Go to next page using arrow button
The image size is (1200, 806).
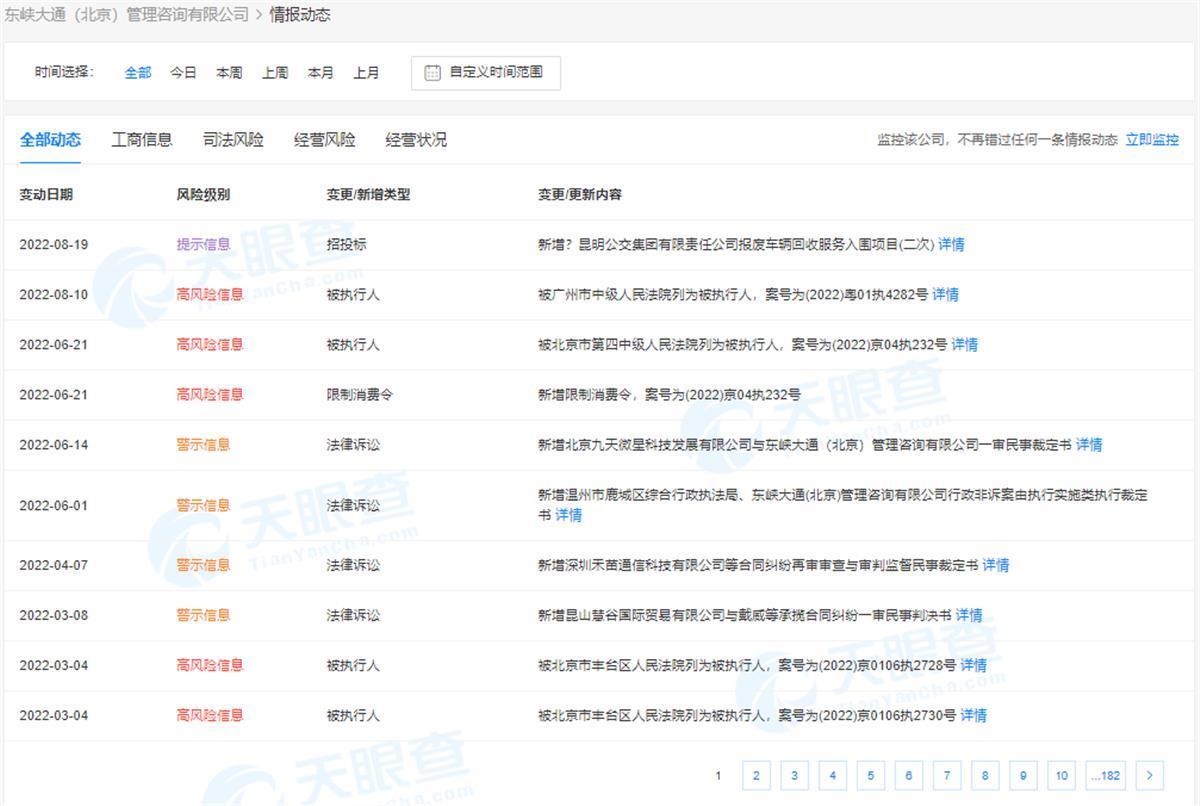1150,775
